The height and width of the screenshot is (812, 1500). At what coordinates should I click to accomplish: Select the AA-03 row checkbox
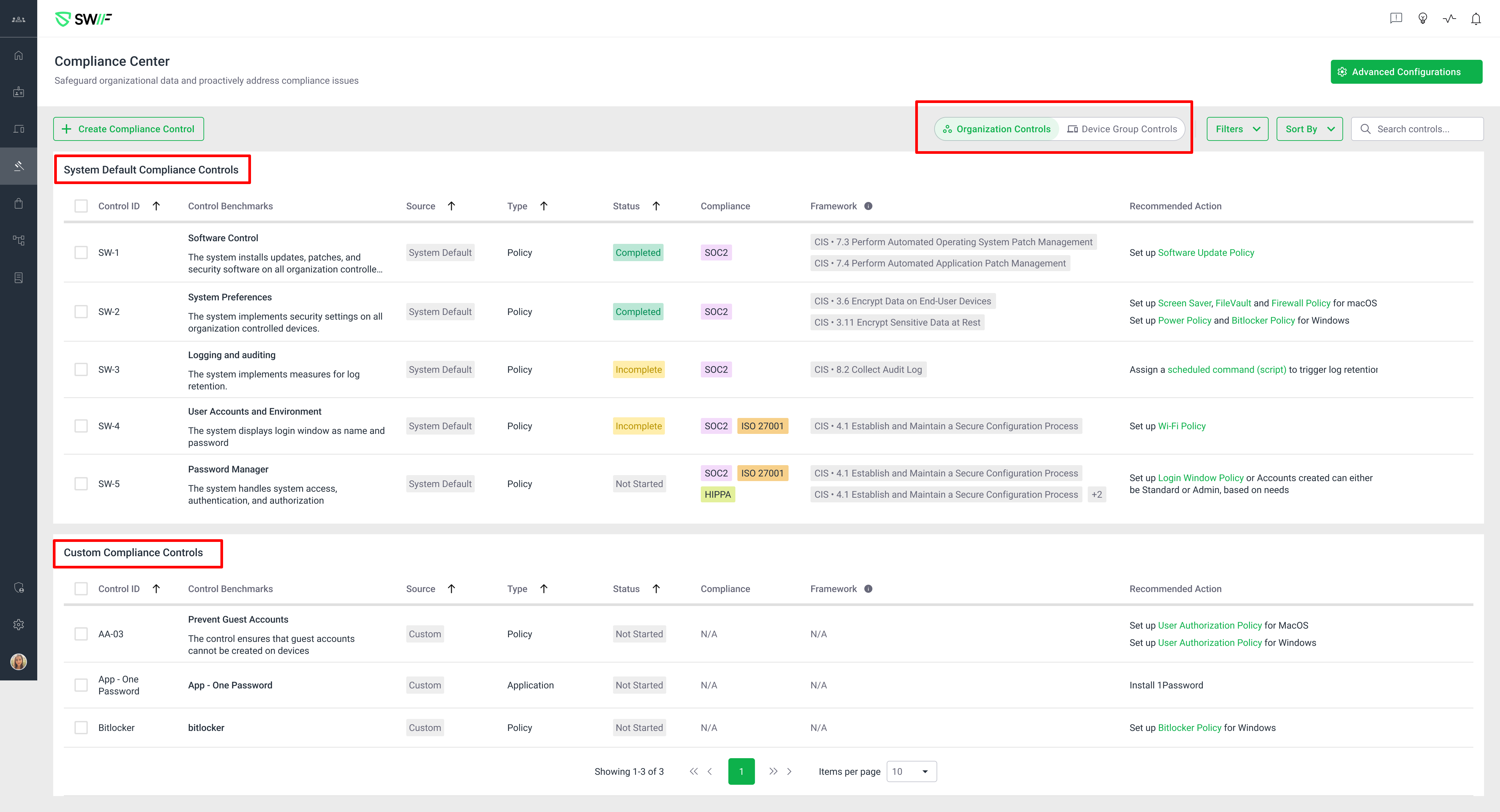click(81, 634)
